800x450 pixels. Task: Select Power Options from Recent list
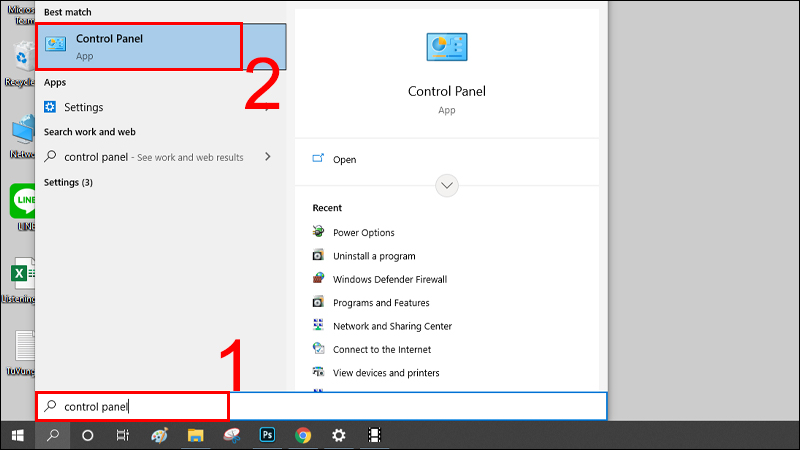[x=363, y=232]
